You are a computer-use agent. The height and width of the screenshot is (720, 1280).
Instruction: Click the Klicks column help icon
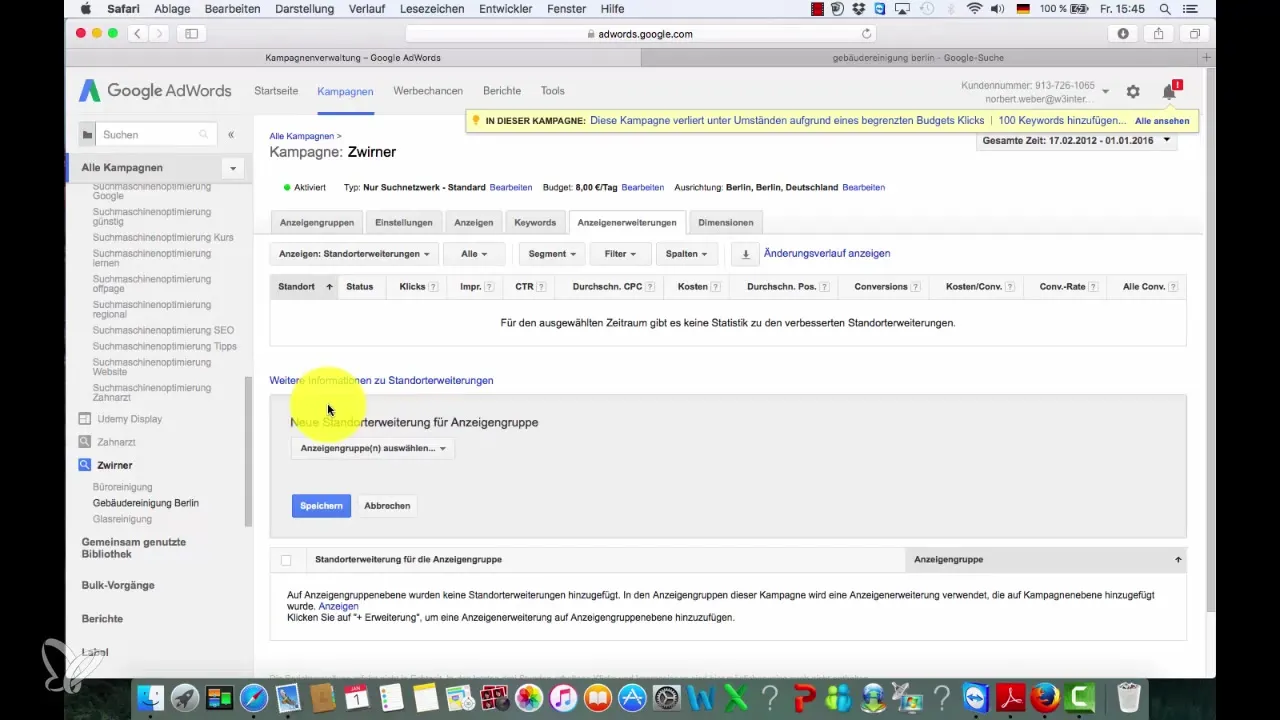click(434, 287)
